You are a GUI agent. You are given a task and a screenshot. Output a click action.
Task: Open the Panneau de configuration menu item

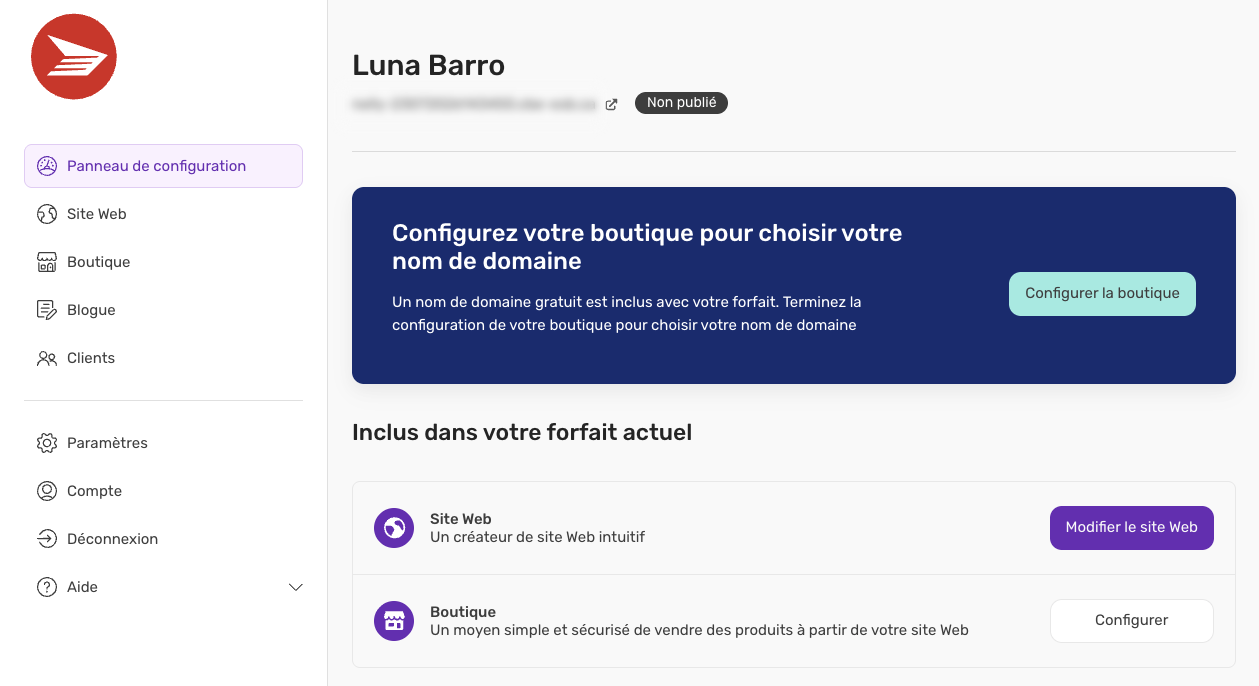(x=164, y=166)
